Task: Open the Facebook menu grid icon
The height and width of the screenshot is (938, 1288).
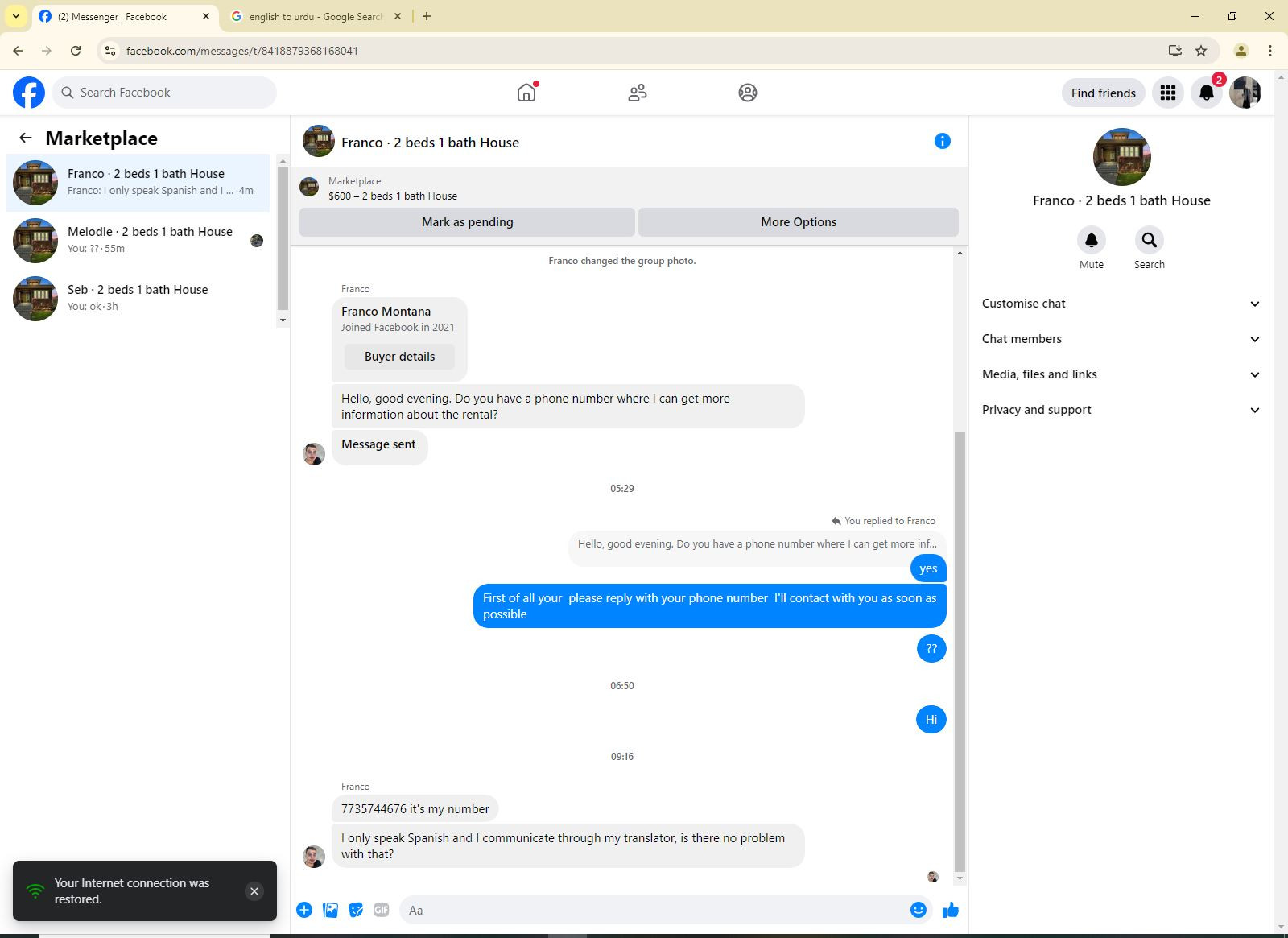Action: click(1168, 93)
